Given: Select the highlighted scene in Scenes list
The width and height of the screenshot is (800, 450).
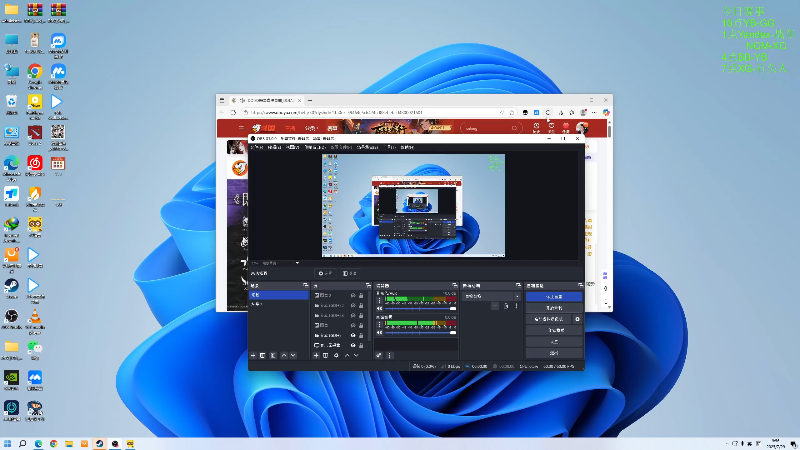Looking at the screenshot, I should click(279, 295).
